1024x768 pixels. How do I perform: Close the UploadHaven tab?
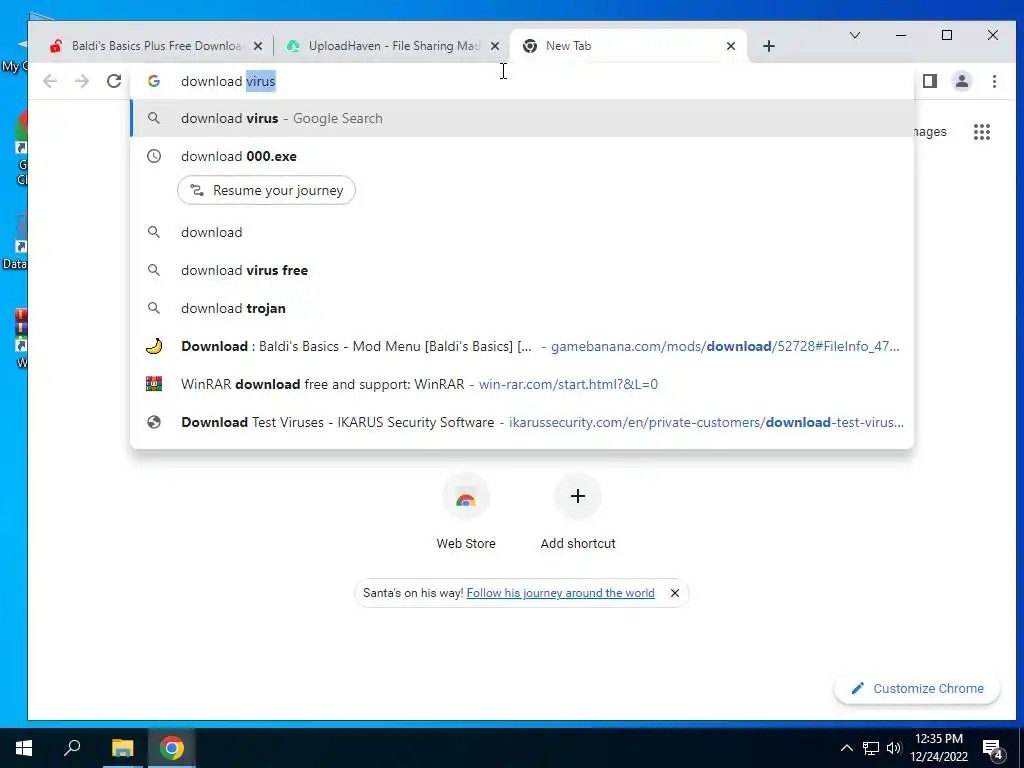pos(495,46)
